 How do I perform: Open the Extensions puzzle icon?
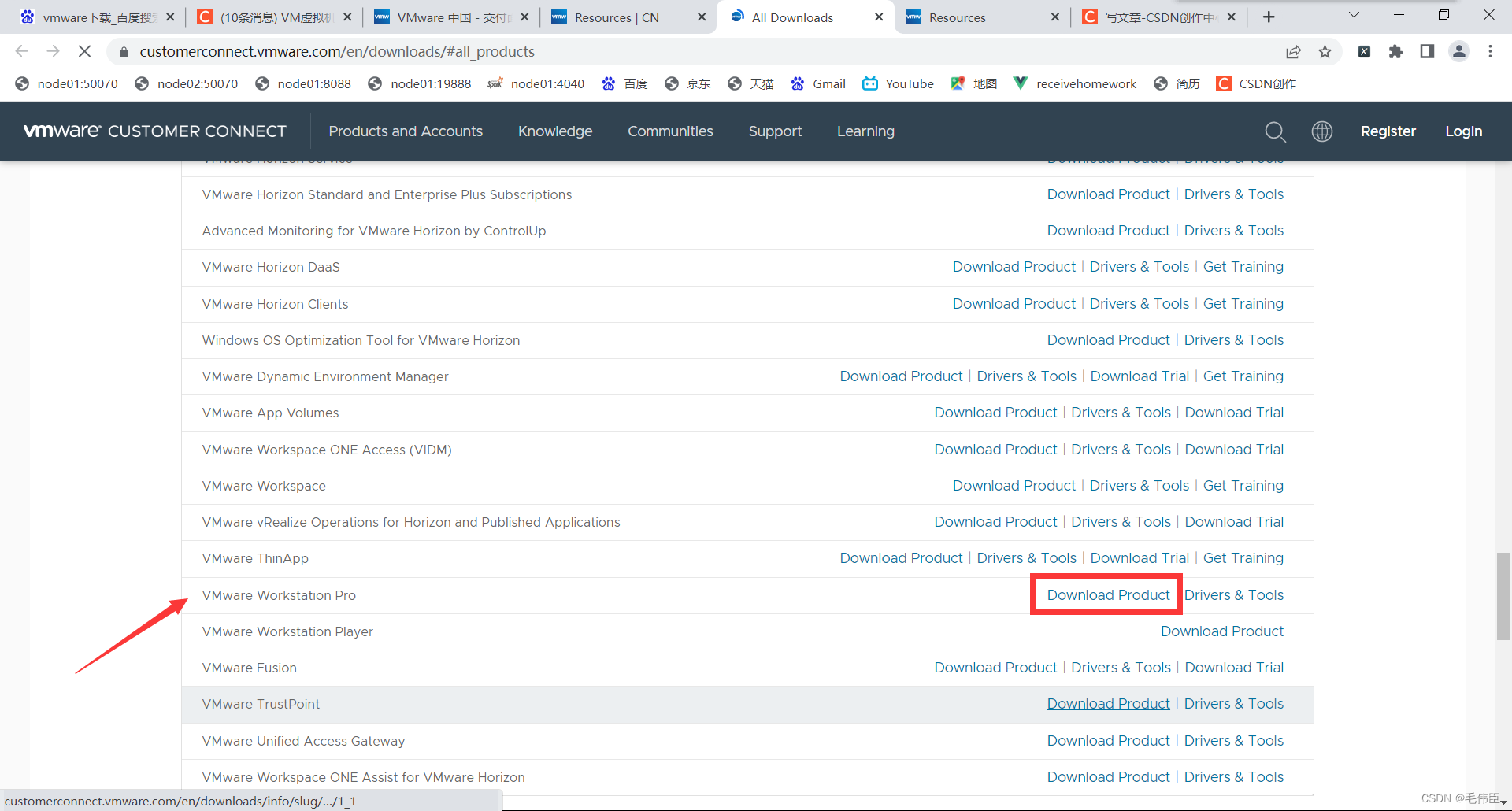[x=1395, y=51]
